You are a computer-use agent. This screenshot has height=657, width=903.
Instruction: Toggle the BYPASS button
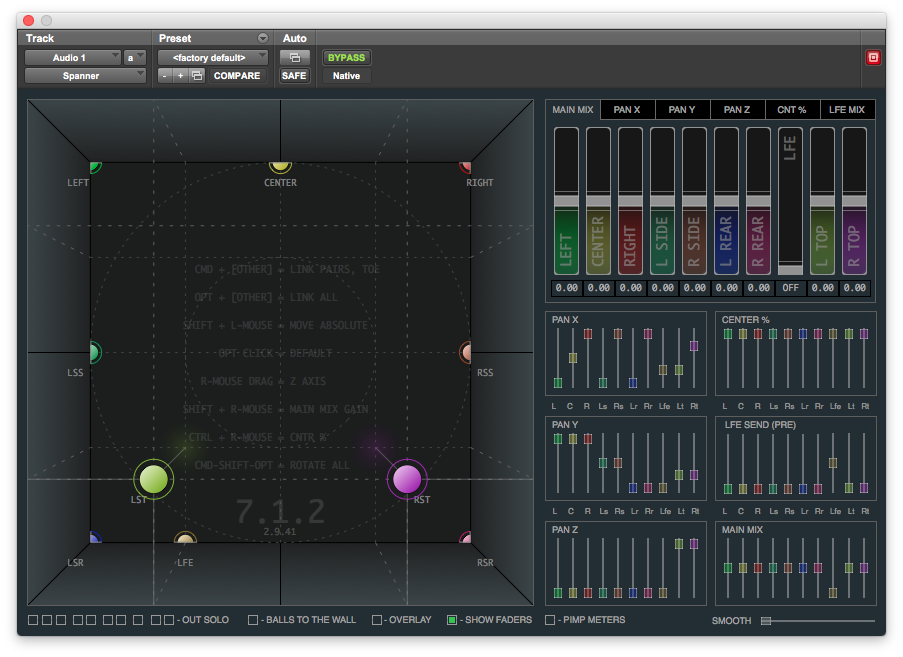tap(346, 57)
